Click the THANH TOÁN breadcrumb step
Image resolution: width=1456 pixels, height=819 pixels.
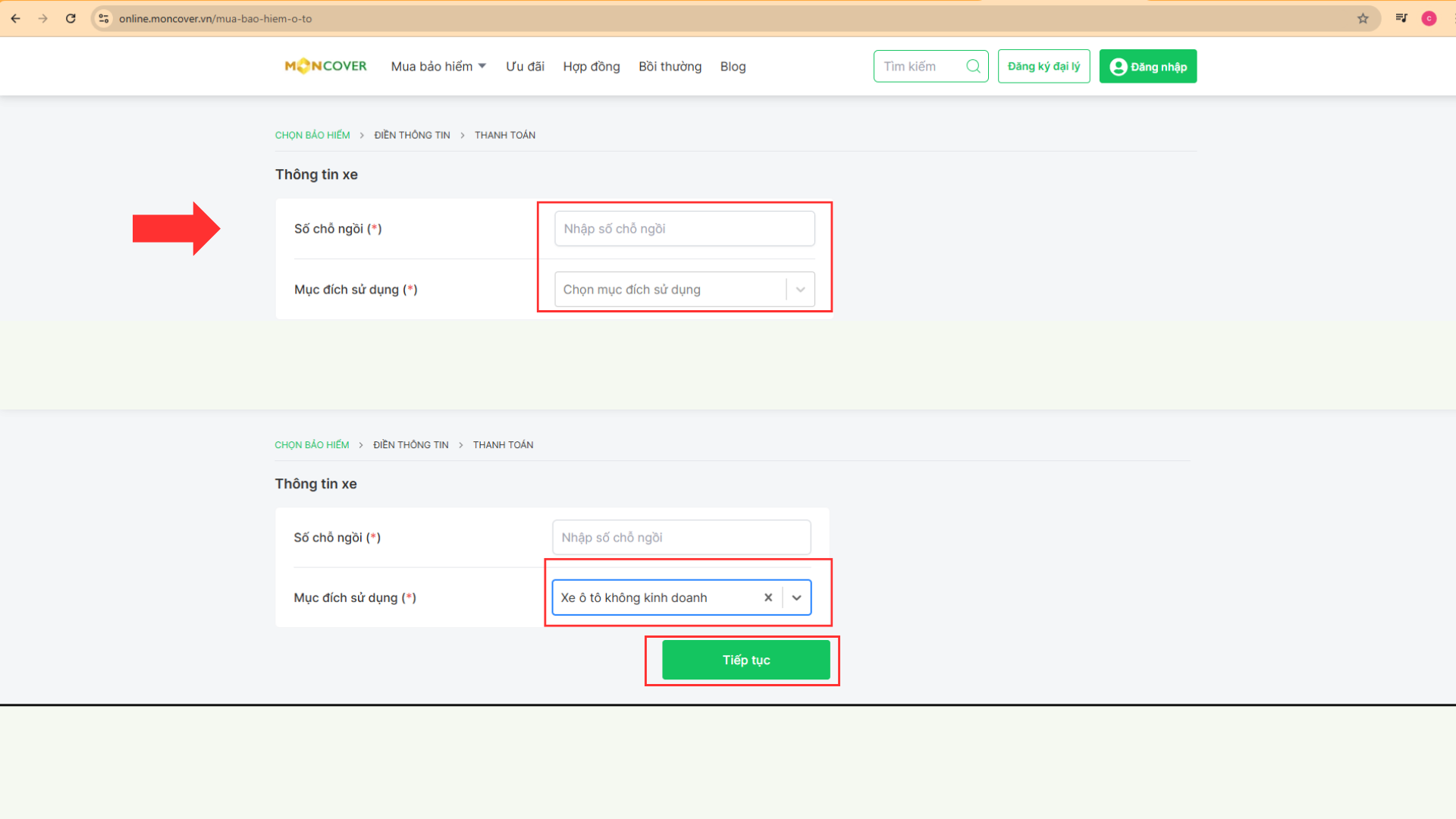504,135
